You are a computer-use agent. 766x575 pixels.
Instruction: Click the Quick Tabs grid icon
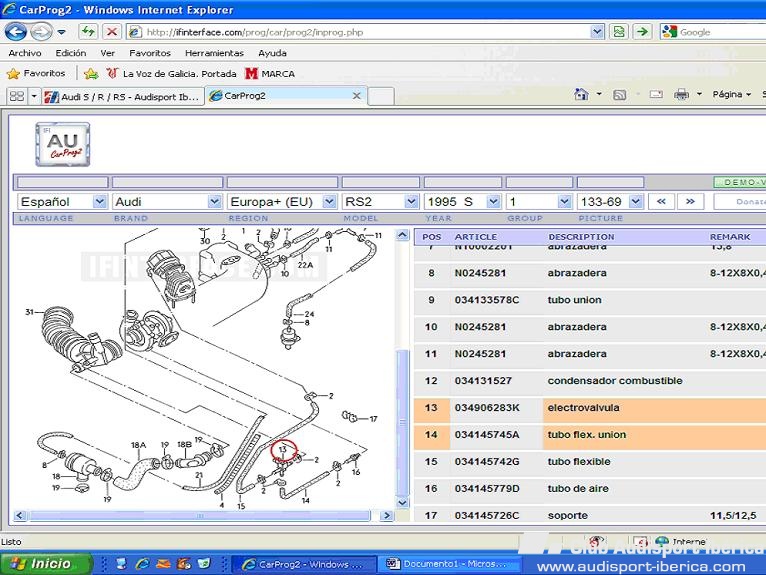pos(17,96)
